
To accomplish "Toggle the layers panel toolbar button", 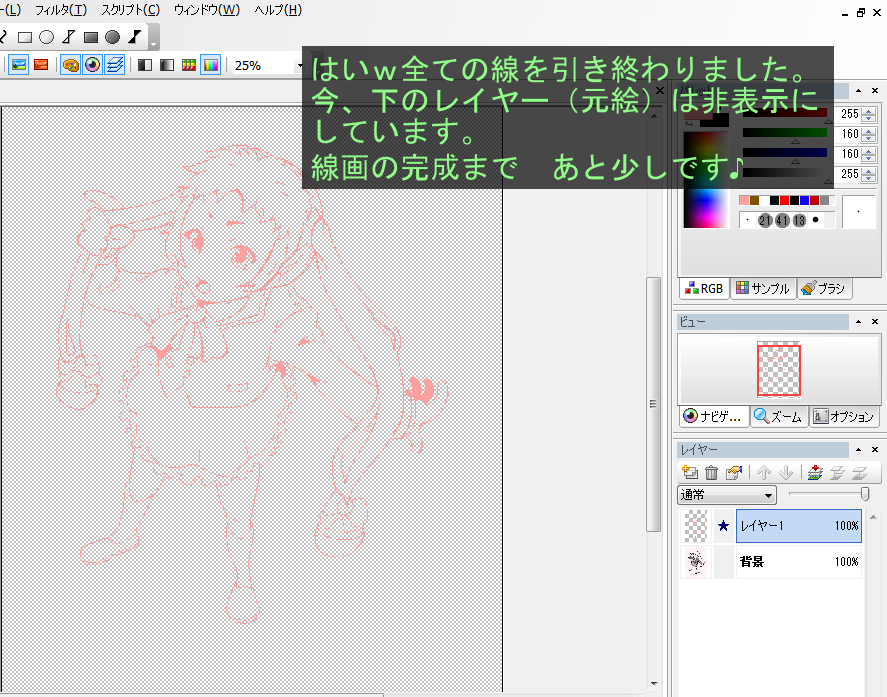I will 115,65.
